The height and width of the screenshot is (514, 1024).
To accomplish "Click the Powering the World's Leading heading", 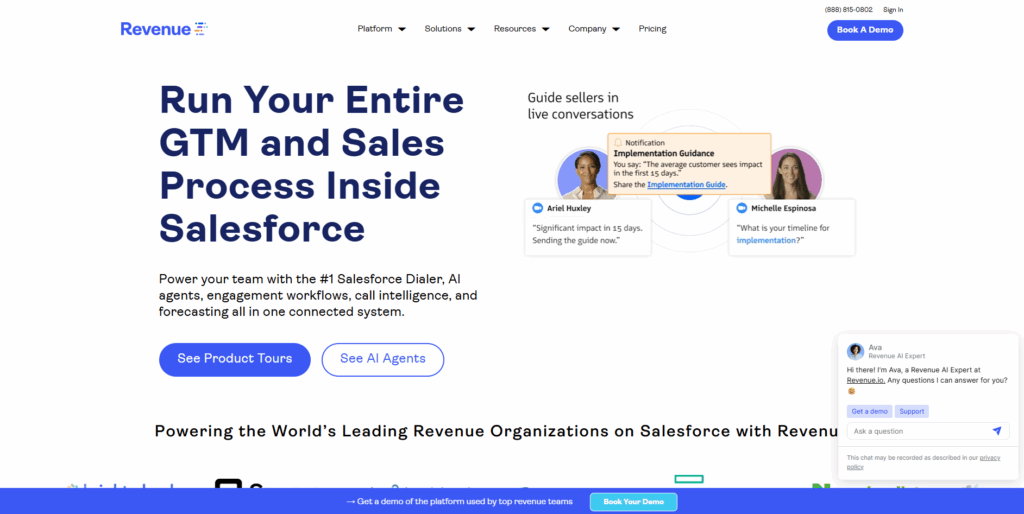I will (496, 431).
